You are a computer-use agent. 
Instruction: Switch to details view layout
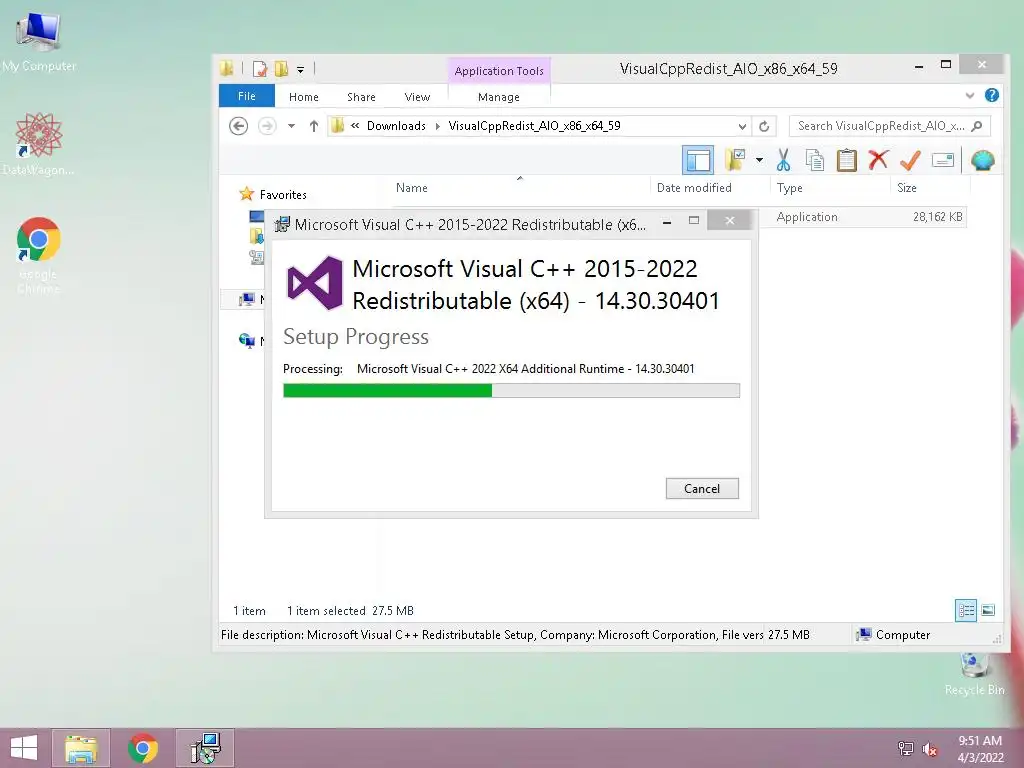tap(965, 610)
